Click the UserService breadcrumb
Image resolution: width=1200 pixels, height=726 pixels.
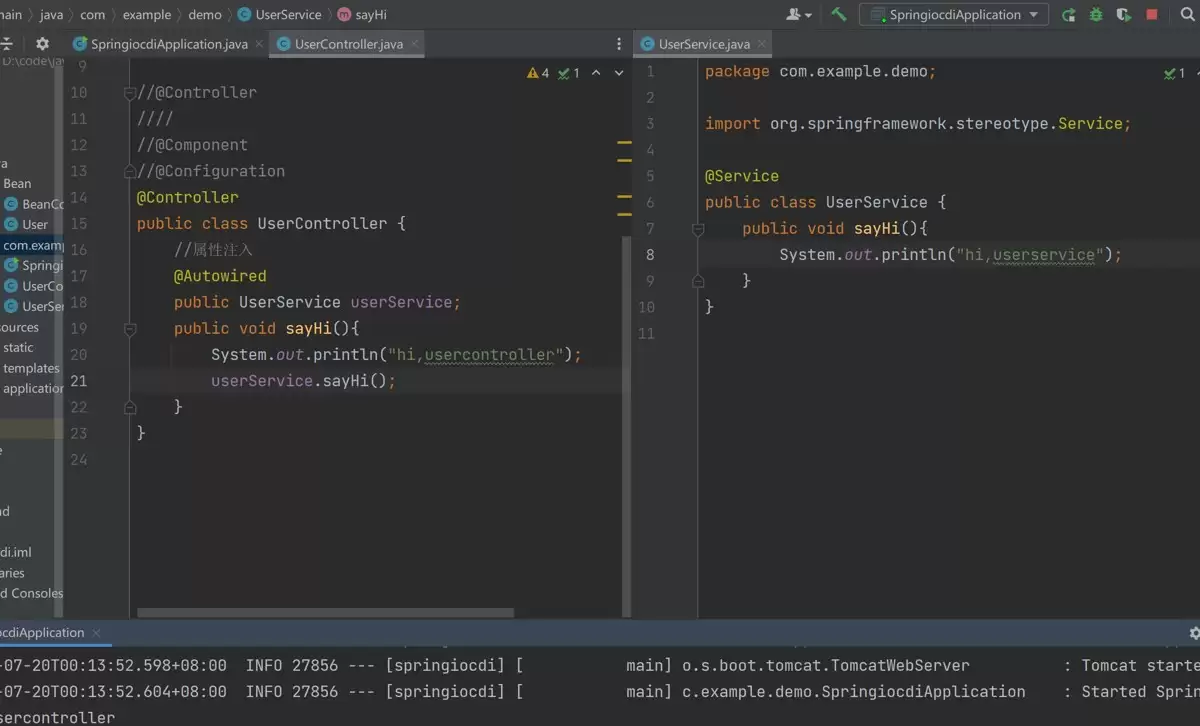tap(288, 15)
